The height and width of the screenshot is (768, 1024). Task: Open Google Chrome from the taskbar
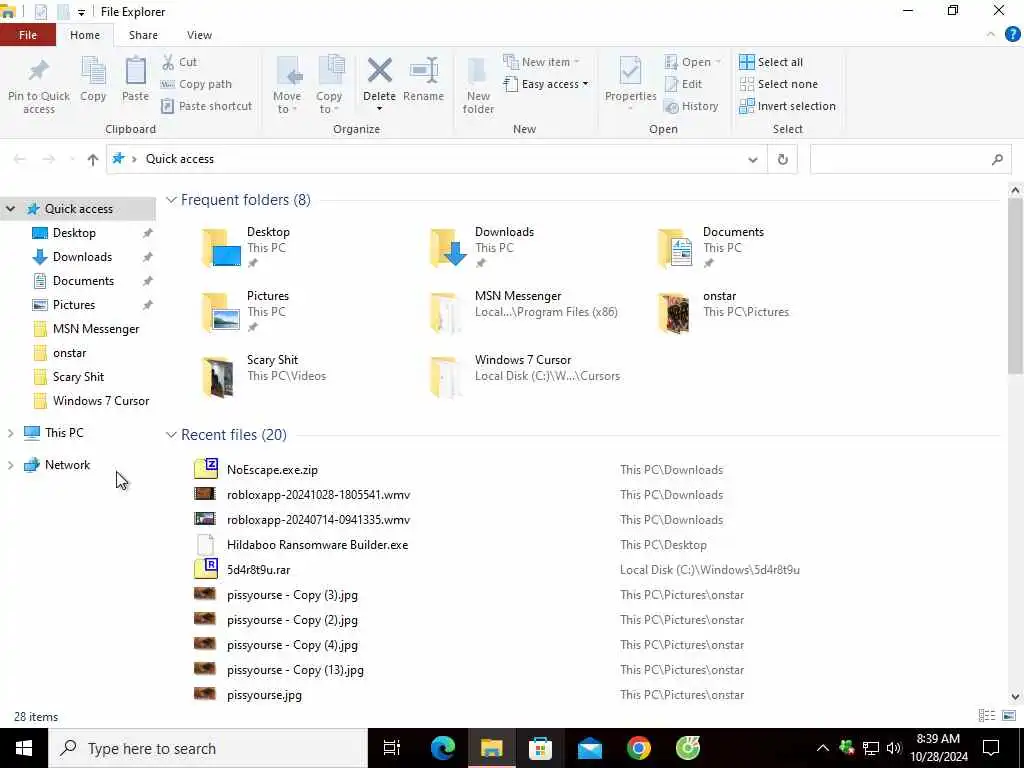tap(639, 748)
